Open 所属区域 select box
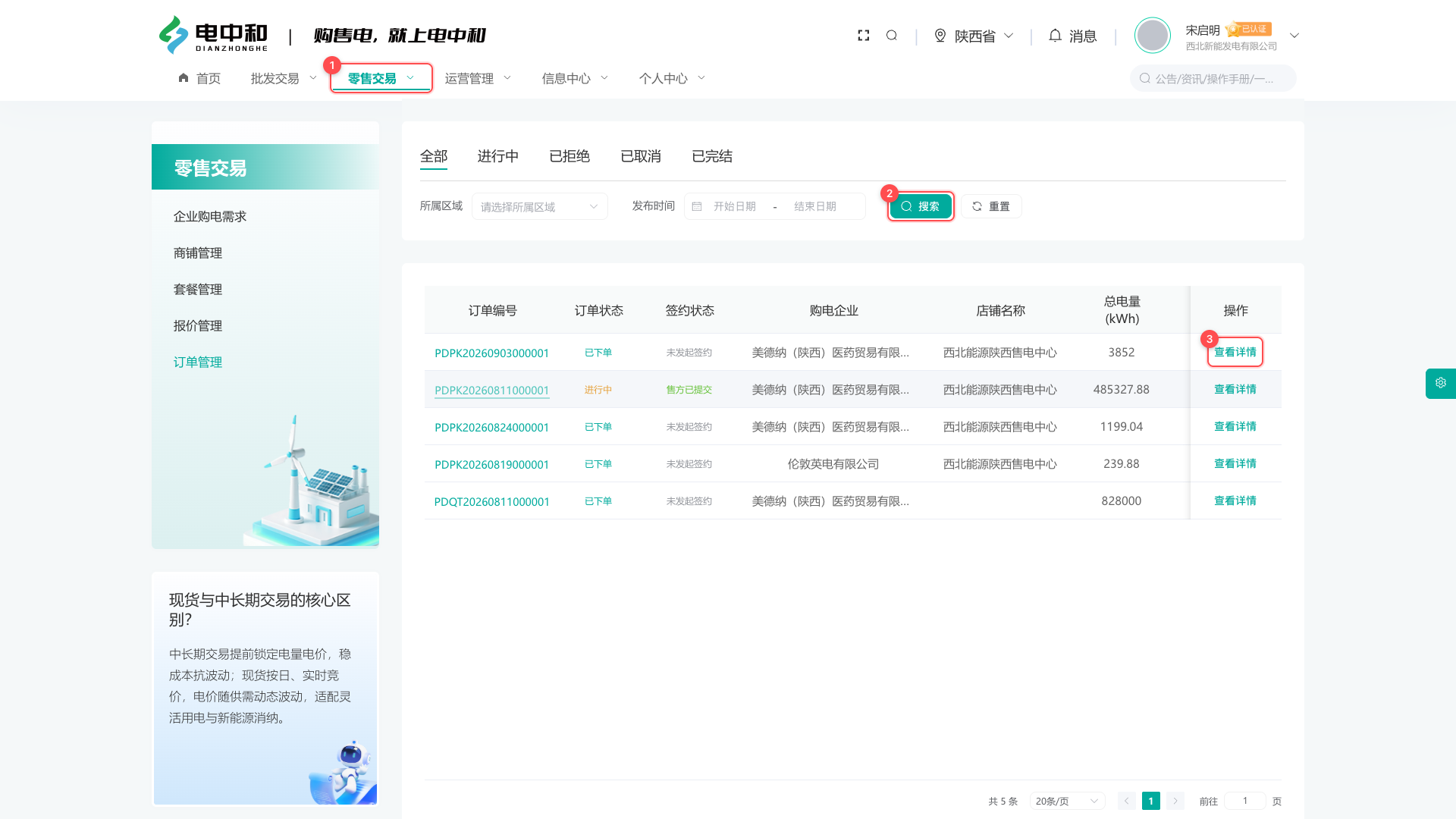Image resolution: width=1456 pixels, height=819 pixels. (x=540, y=206)
